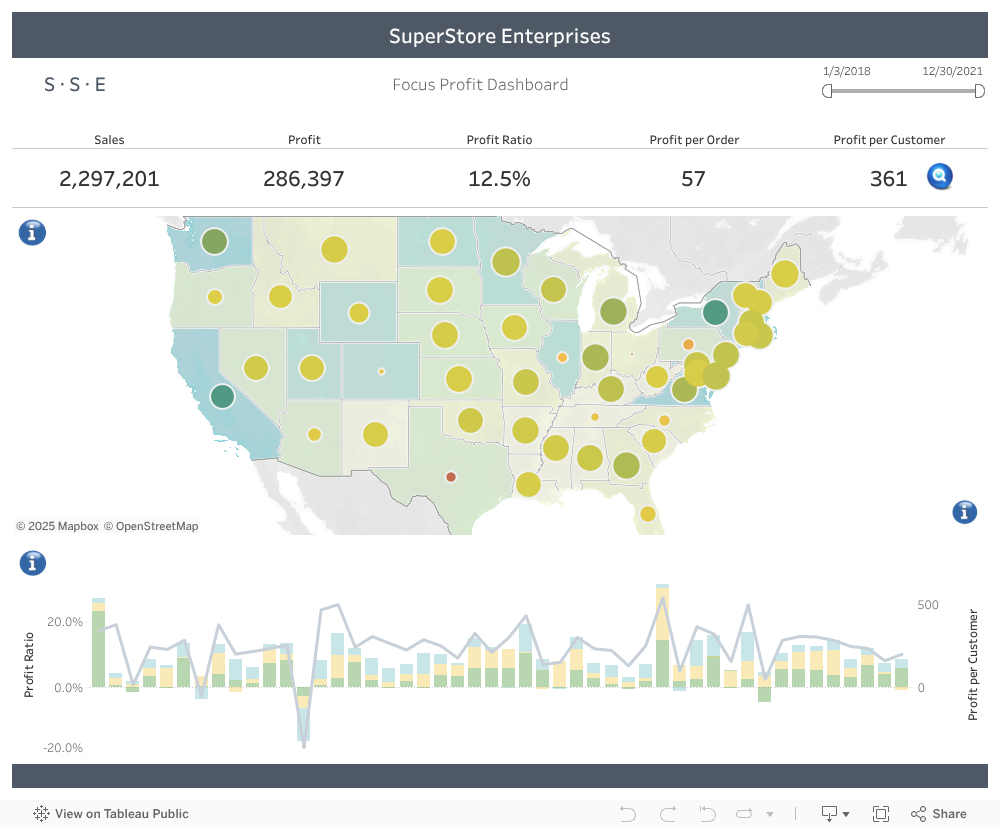Click the left handle of date slider
The height and width of the screenshot is (827, 1000).
[827, 91]
